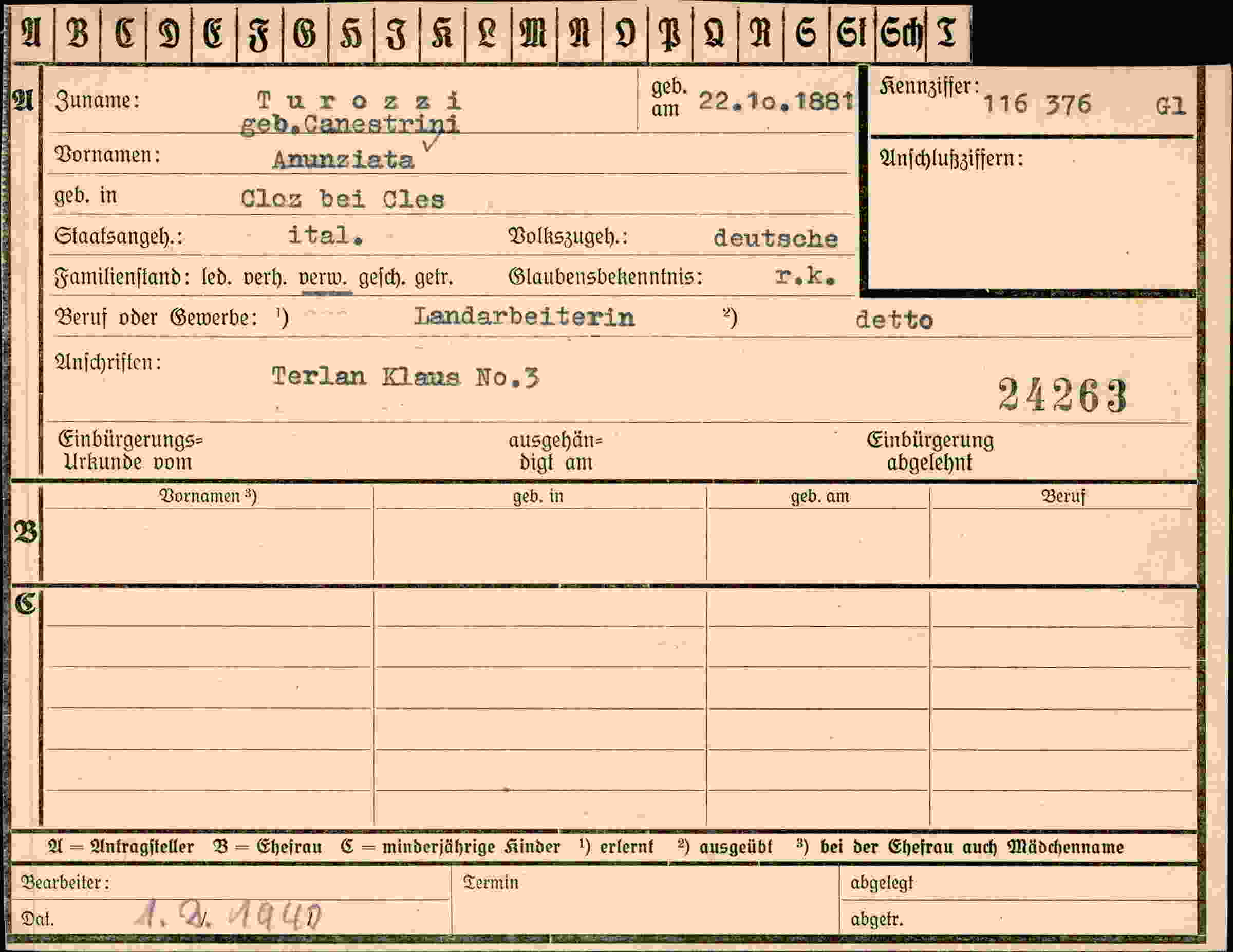
Task: Click the birthplace 'Cloz bei Cles'
Action: click(x=343, y=199)
